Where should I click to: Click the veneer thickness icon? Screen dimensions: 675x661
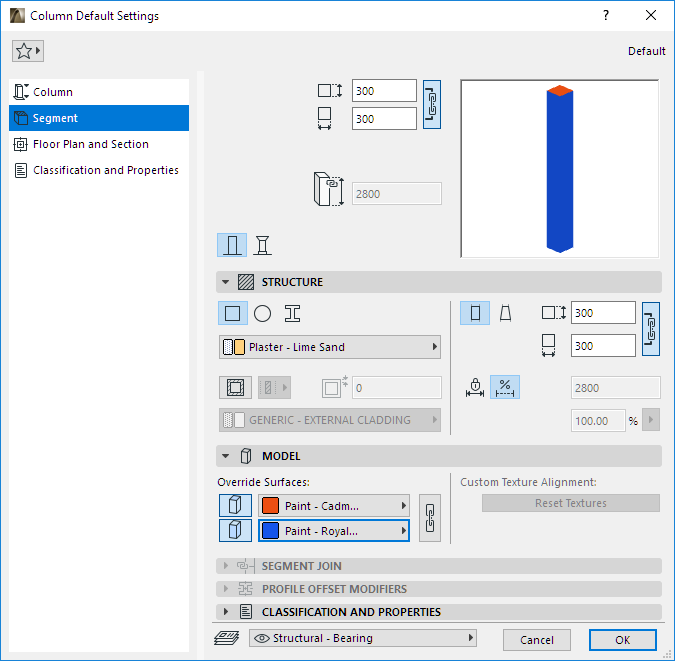(334, 386)
